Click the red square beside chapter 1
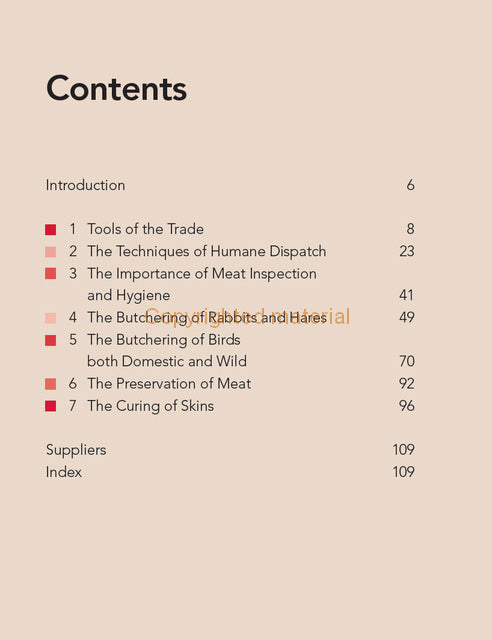The image size is (492, 640). click(x=51, y=229)
